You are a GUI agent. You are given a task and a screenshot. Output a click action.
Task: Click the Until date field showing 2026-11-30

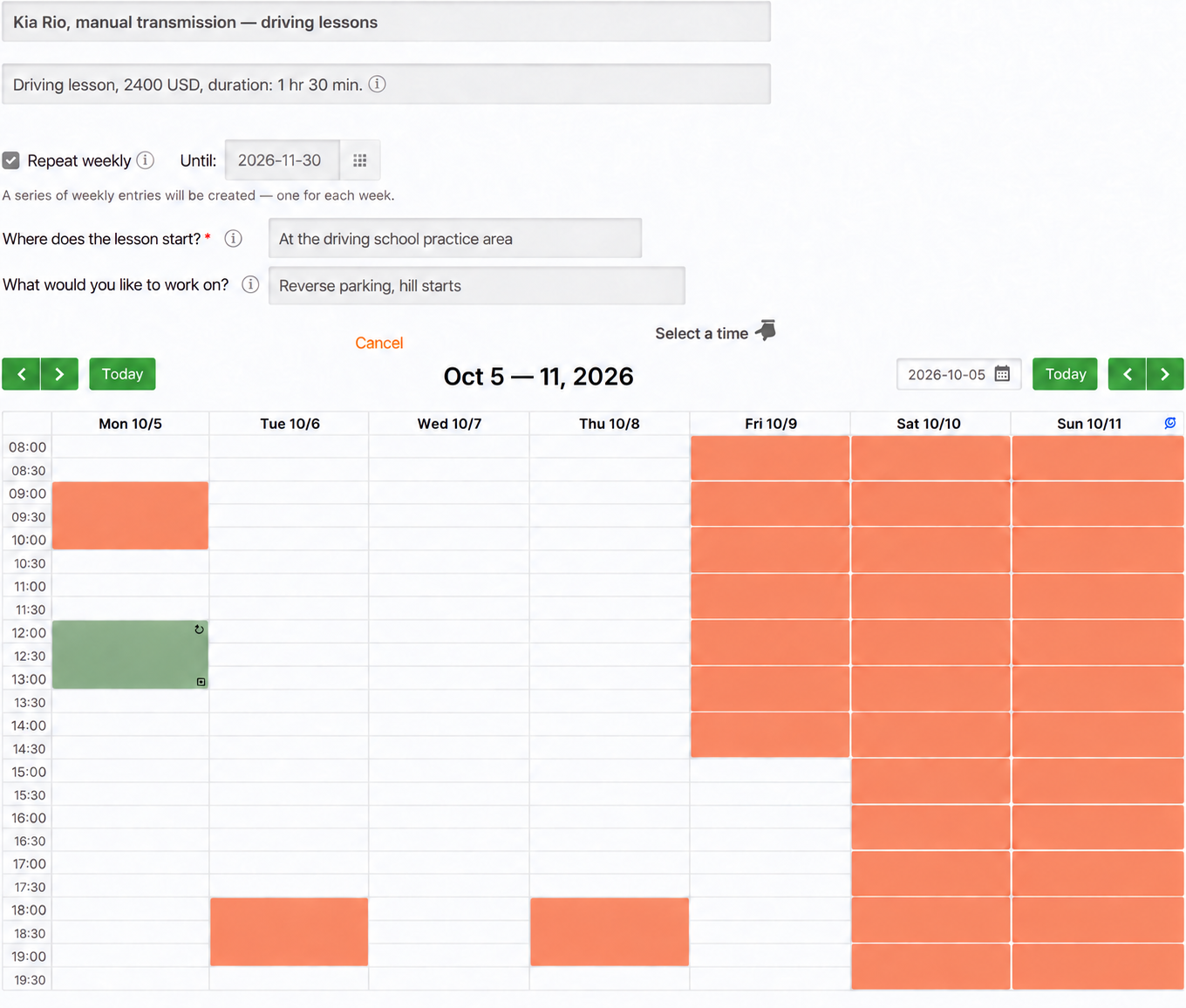pos(283,160)
